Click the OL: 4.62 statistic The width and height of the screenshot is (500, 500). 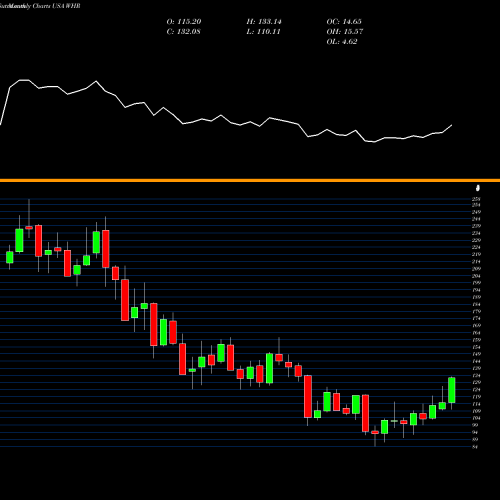(342, 42)
